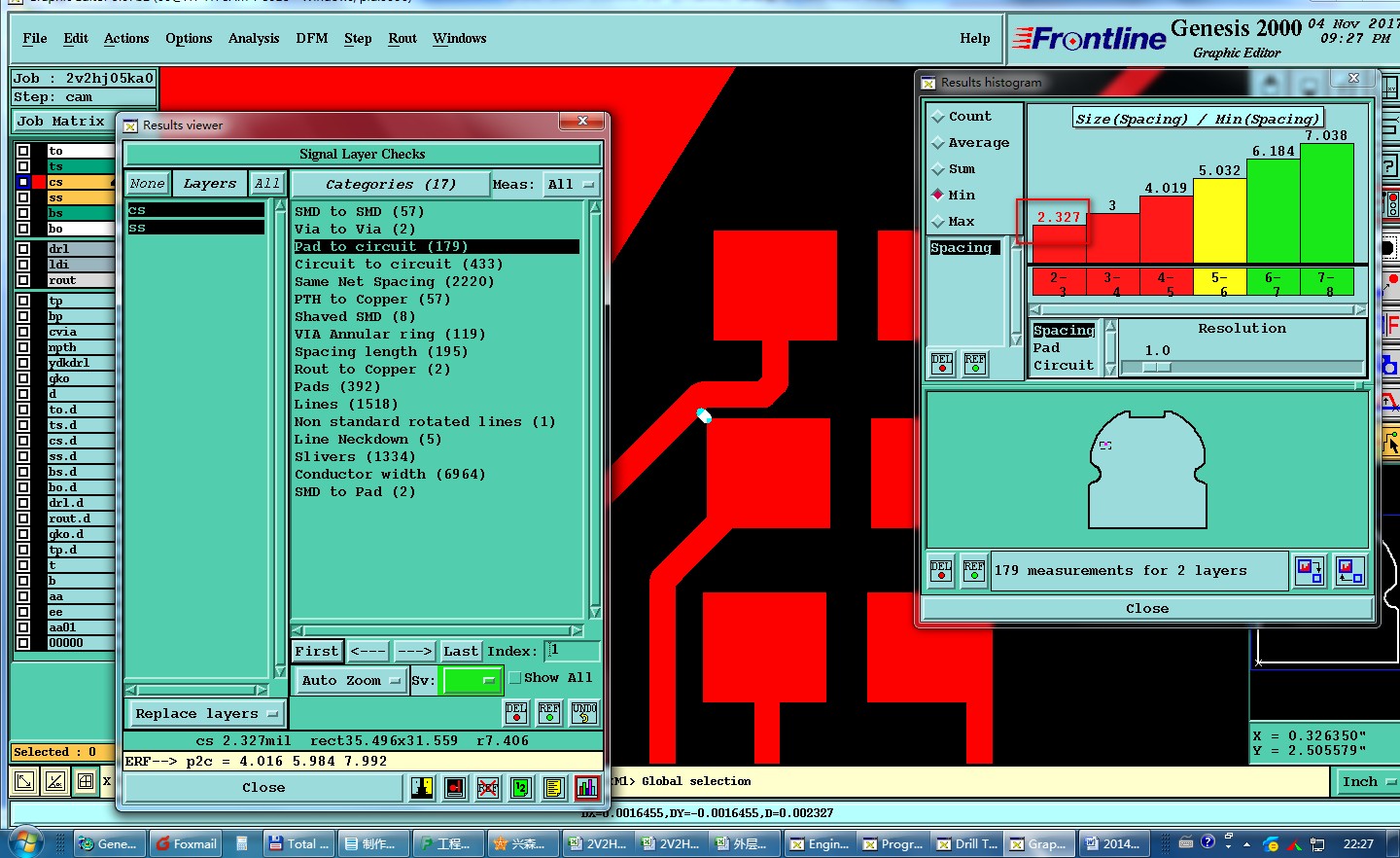Open the DFM menu
1400x858 pixels.
(x=312, y=39)
